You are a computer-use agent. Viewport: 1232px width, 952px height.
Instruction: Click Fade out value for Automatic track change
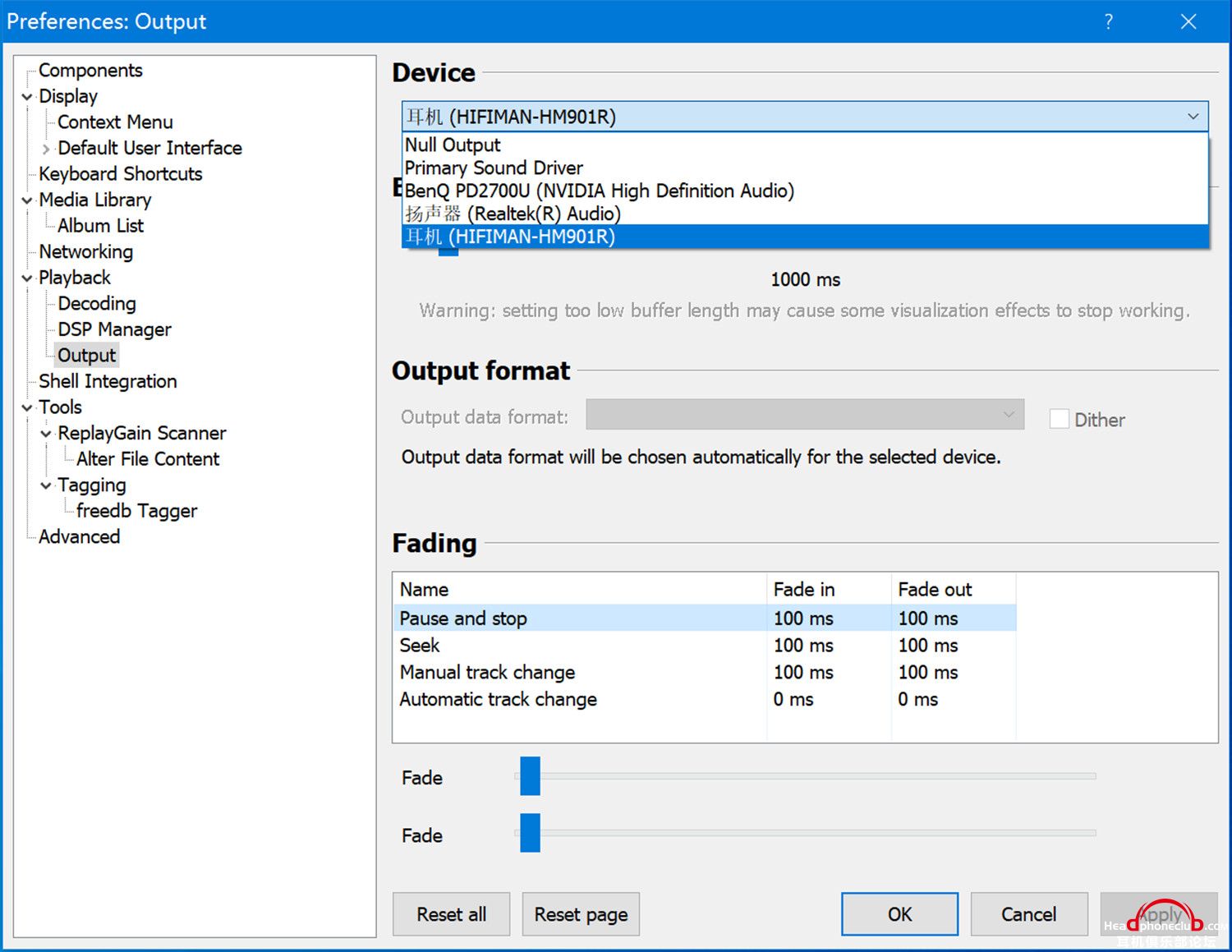tap(917, 699)
